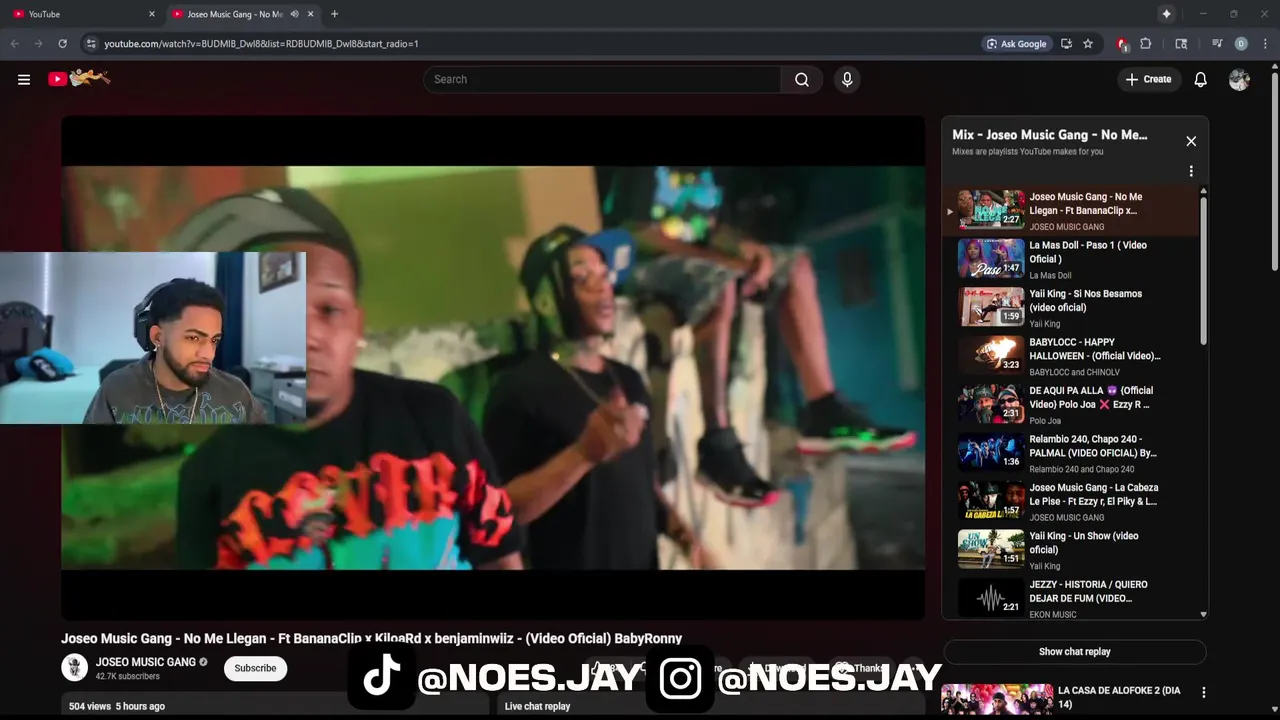This screenshot has width=1280, height=720.
Task: Click Show chat replay
Action: tap(1075, 652)
